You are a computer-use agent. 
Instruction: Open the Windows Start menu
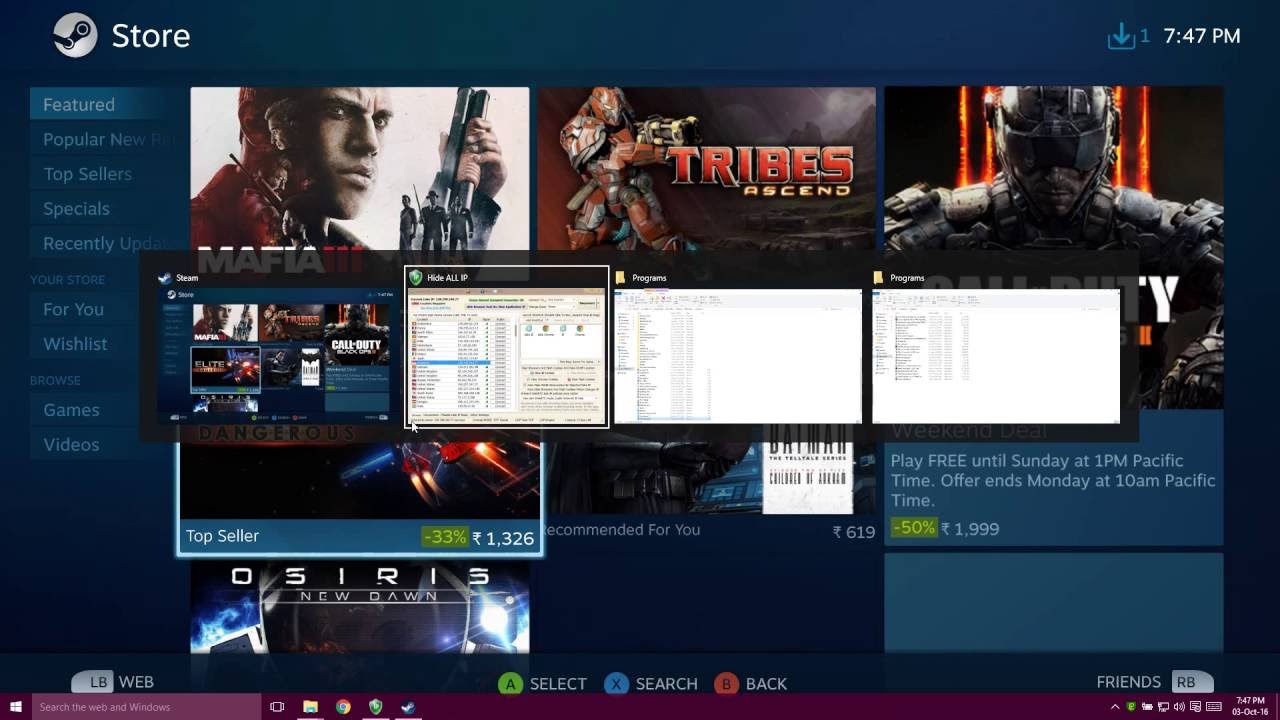click(16, 707)
